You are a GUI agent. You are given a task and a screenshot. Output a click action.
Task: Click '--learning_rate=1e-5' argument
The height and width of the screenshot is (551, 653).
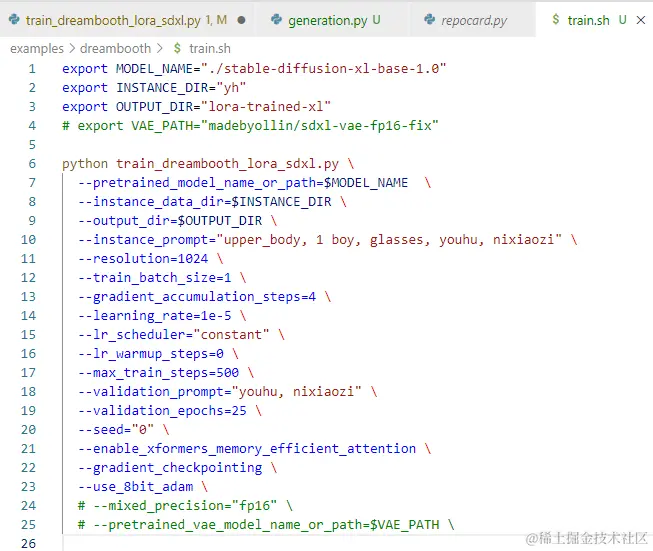155,316
